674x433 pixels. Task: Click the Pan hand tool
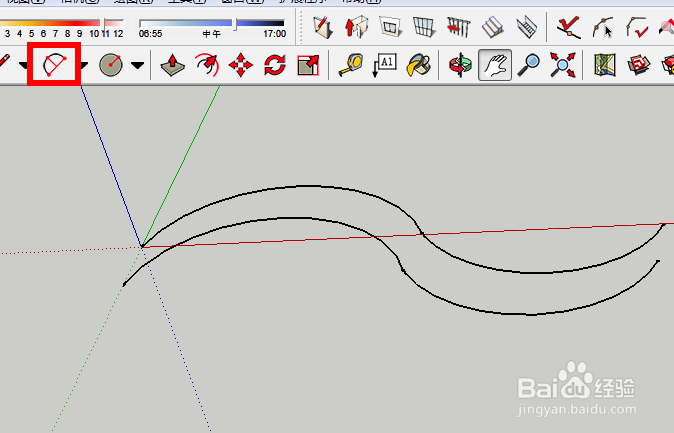pyautogui.click(x=495, y=65)
